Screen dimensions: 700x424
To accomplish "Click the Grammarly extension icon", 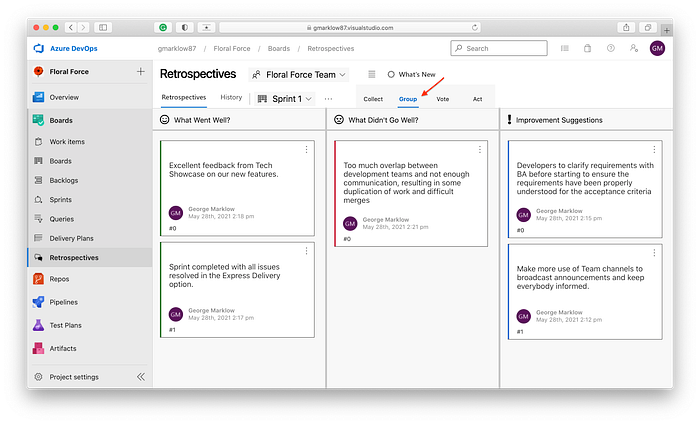I will [x=163, y=28].
